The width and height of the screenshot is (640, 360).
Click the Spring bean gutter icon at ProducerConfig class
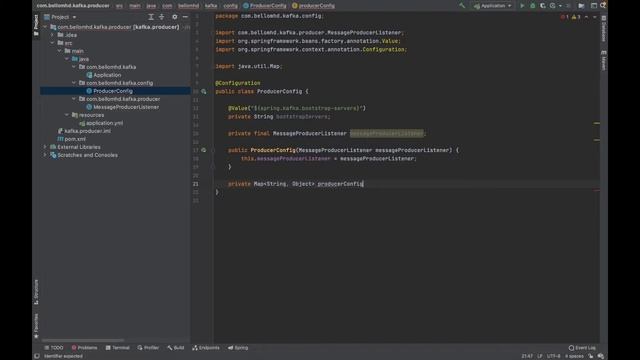204,91
